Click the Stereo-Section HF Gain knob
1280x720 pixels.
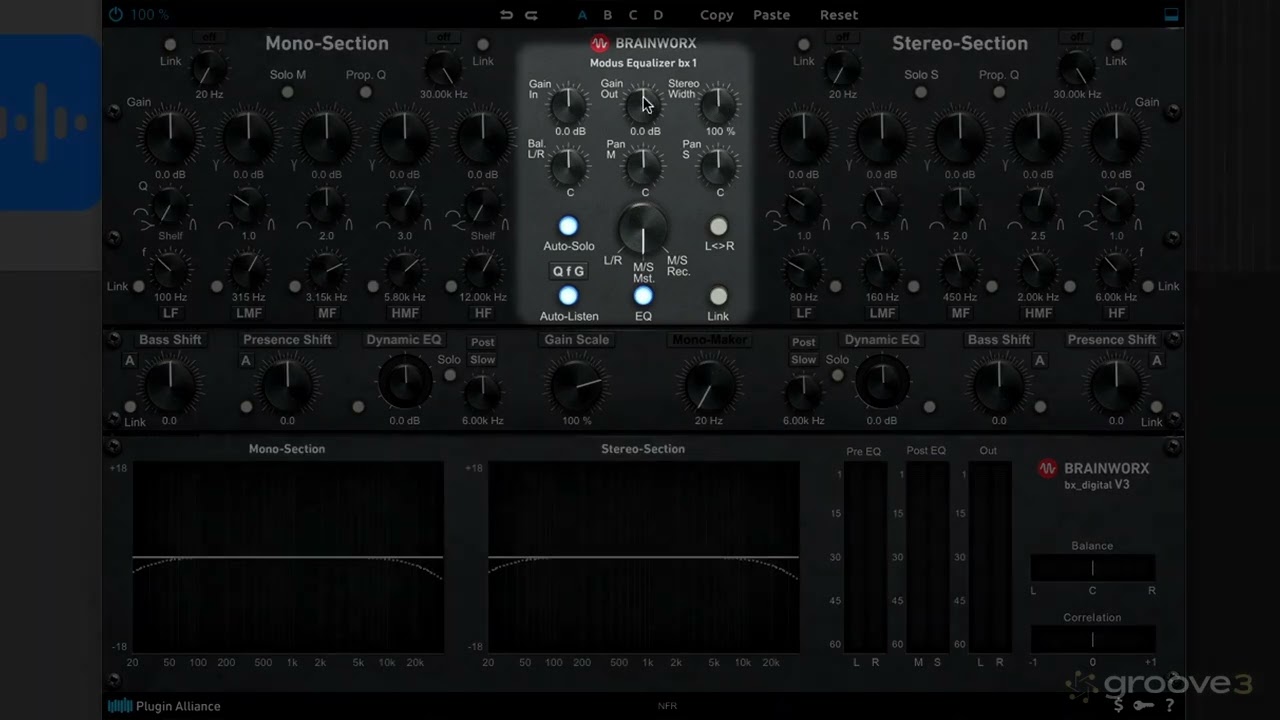point(1117,138)
